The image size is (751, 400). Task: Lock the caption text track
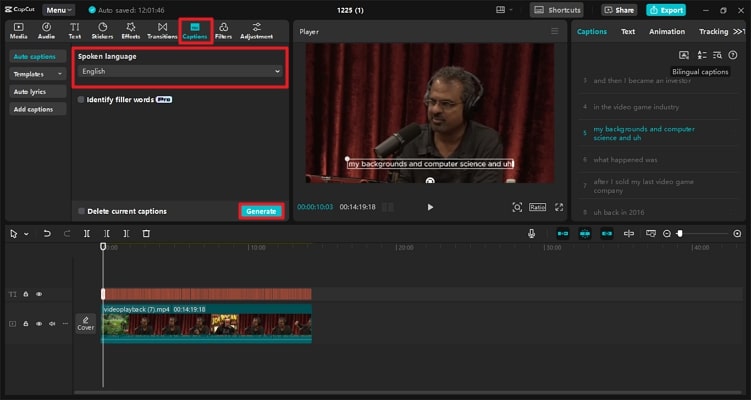[26, 294]
